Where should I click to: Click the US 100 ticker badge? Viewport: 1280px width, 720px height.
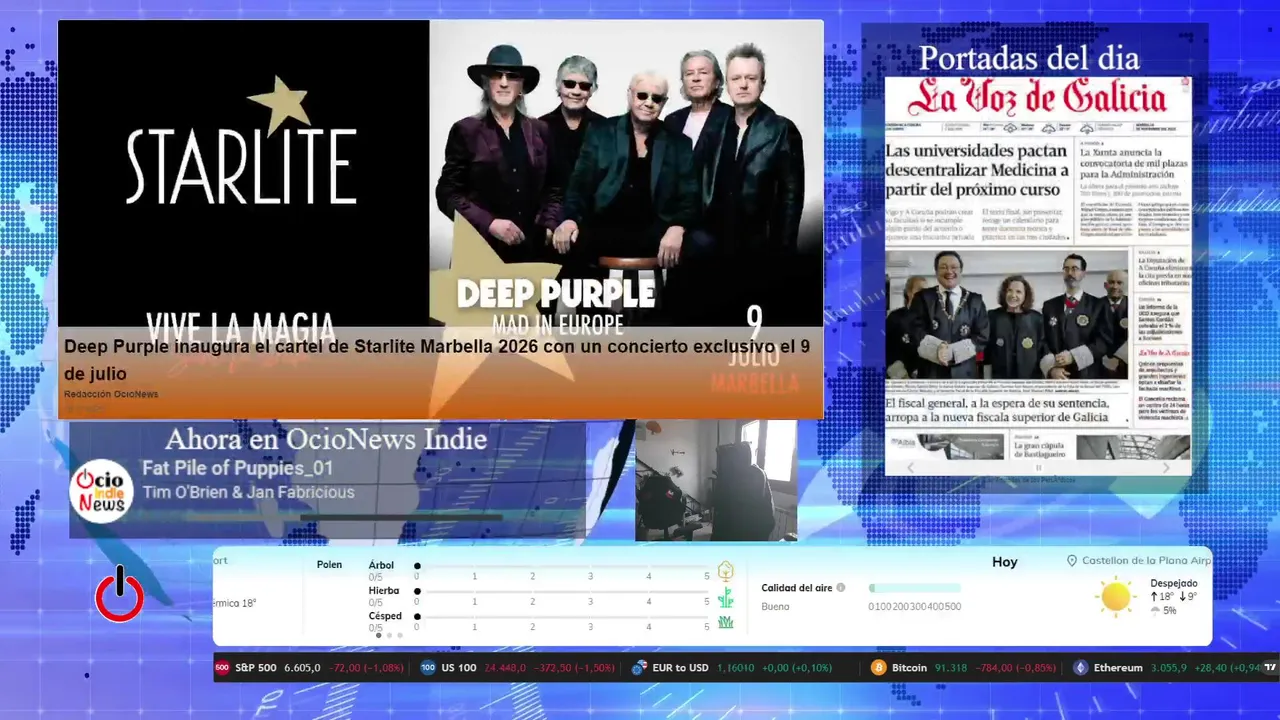(x=428, y=668)
